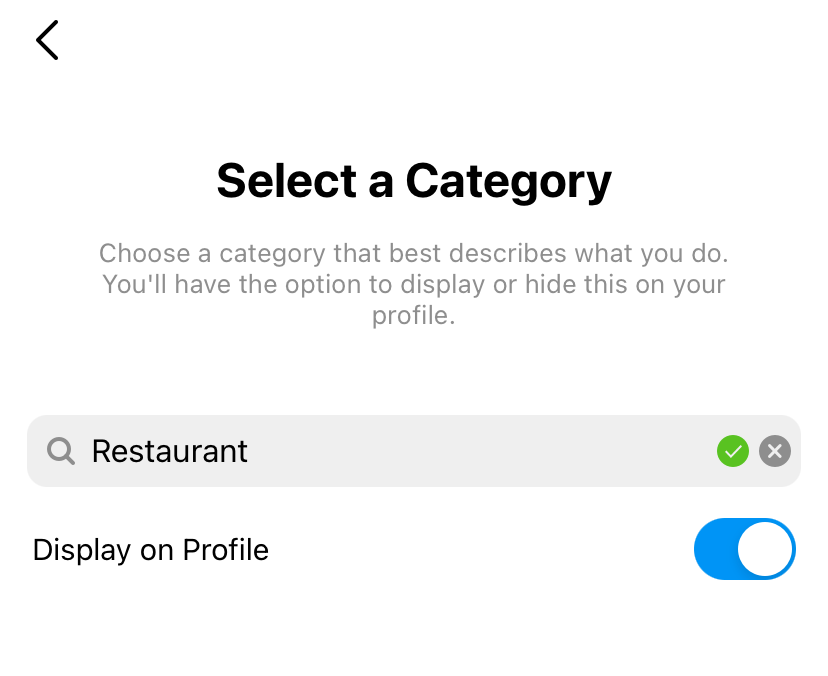Click the green checkmark icon
The image size is (828, 676).
[733, 452]
